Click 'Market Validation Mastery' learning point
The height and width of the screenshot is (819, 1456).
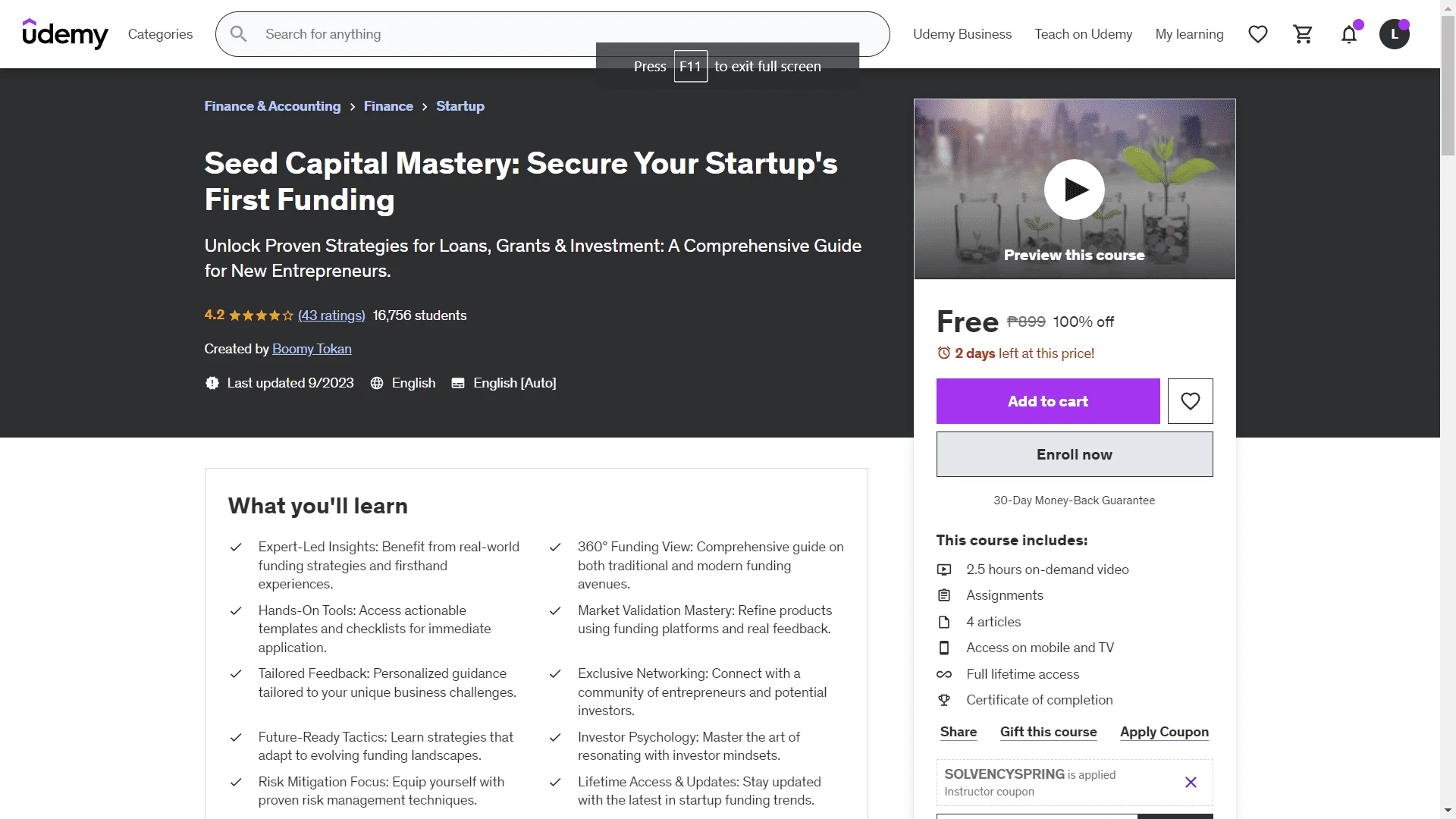coord(704,620)
